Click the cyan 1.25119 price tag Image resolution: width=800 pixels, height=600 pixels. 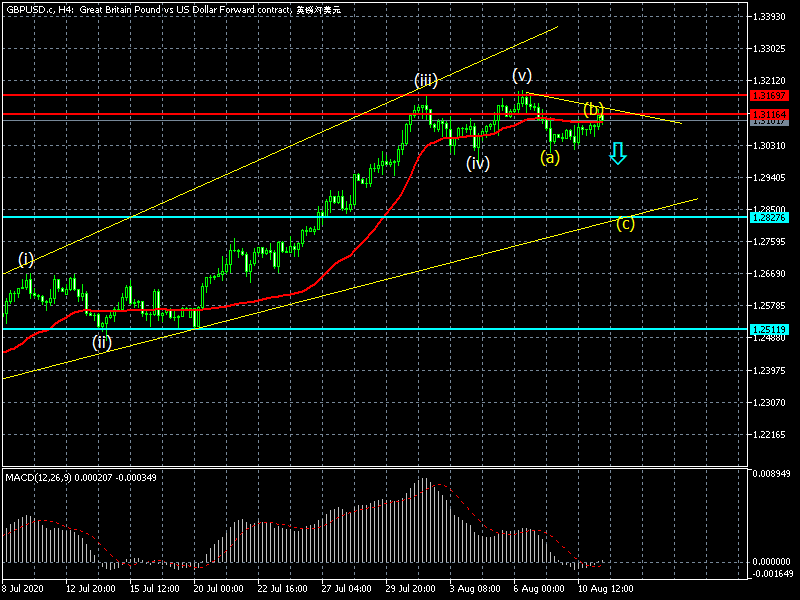coord(769,330)
